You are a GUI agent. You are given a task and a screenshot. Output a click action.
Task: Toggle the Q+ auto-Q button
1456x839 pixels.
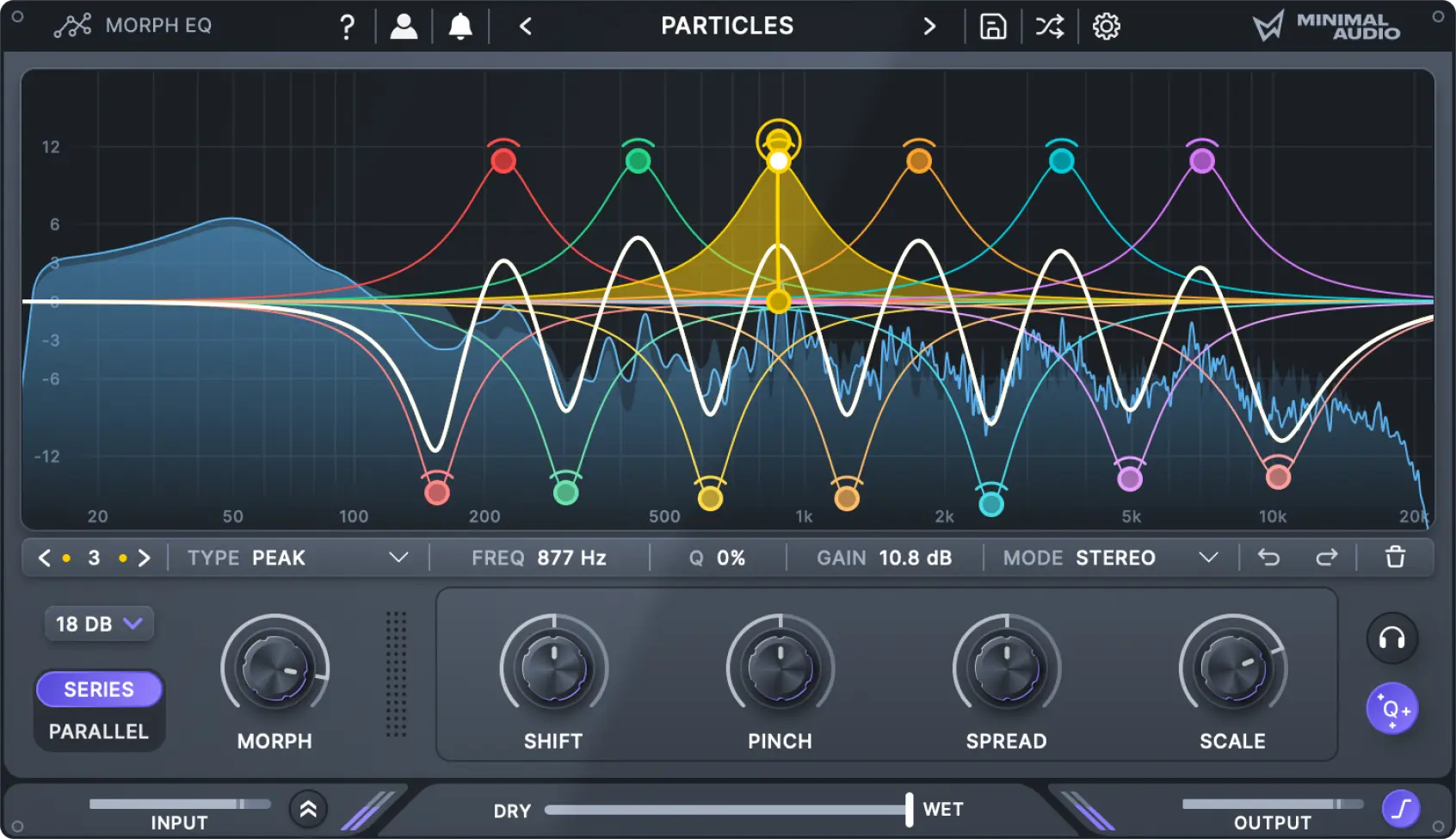(x=1391, y=709)
